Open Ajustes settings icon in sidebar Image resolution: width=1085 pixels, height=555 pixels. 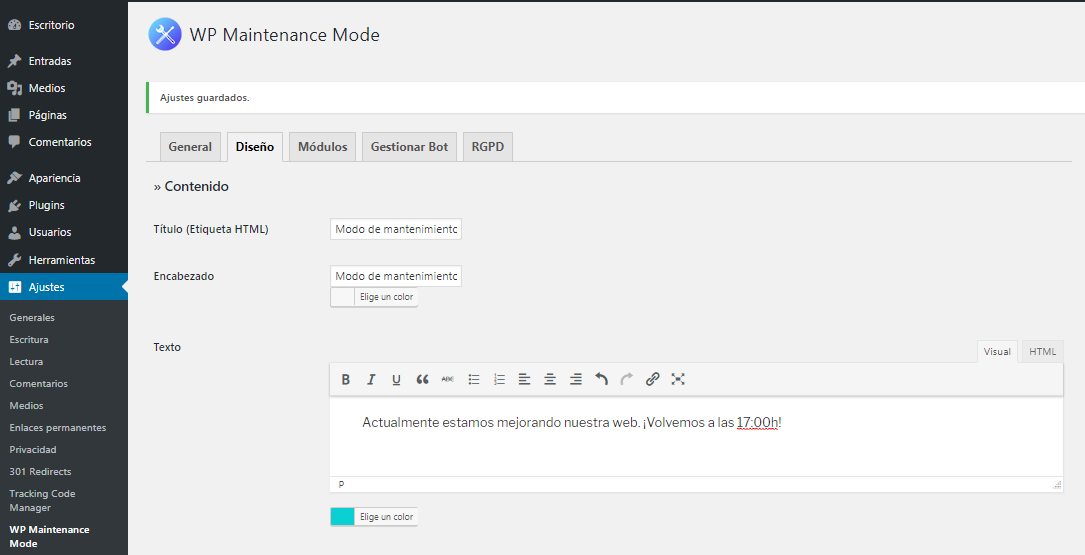click(x=15, y=287)
